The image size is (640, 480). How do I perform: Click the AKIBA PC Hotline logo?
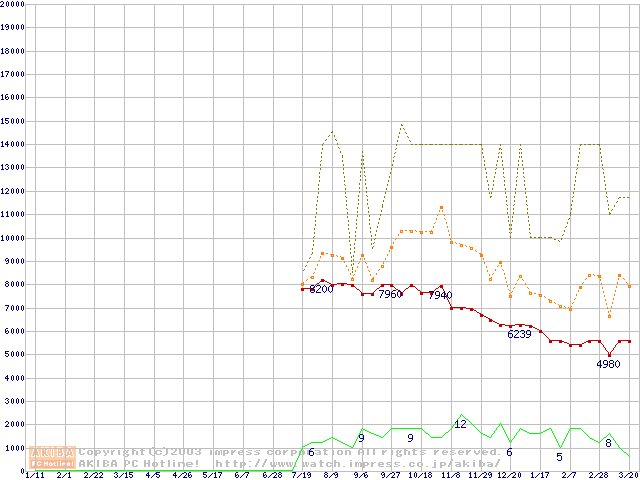[x=53, y=458]
